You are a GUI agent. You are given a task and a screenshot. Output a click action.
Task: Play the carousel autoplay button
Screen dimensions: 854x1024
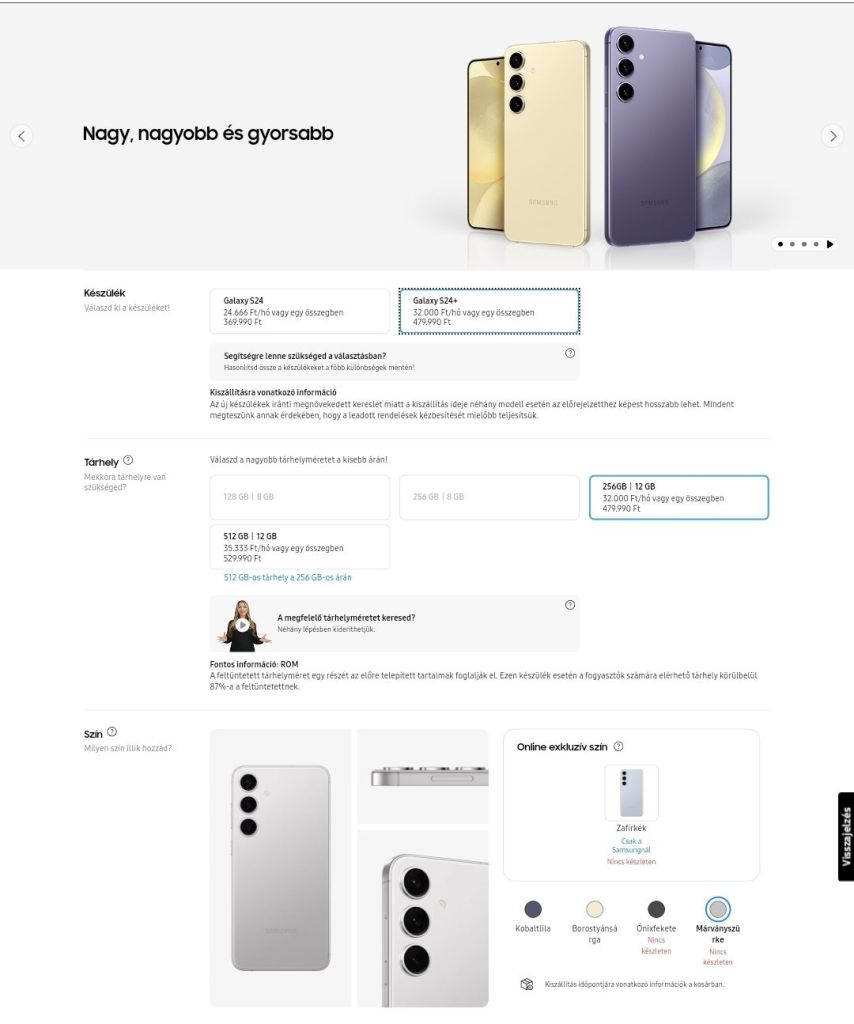pos(830,244)
